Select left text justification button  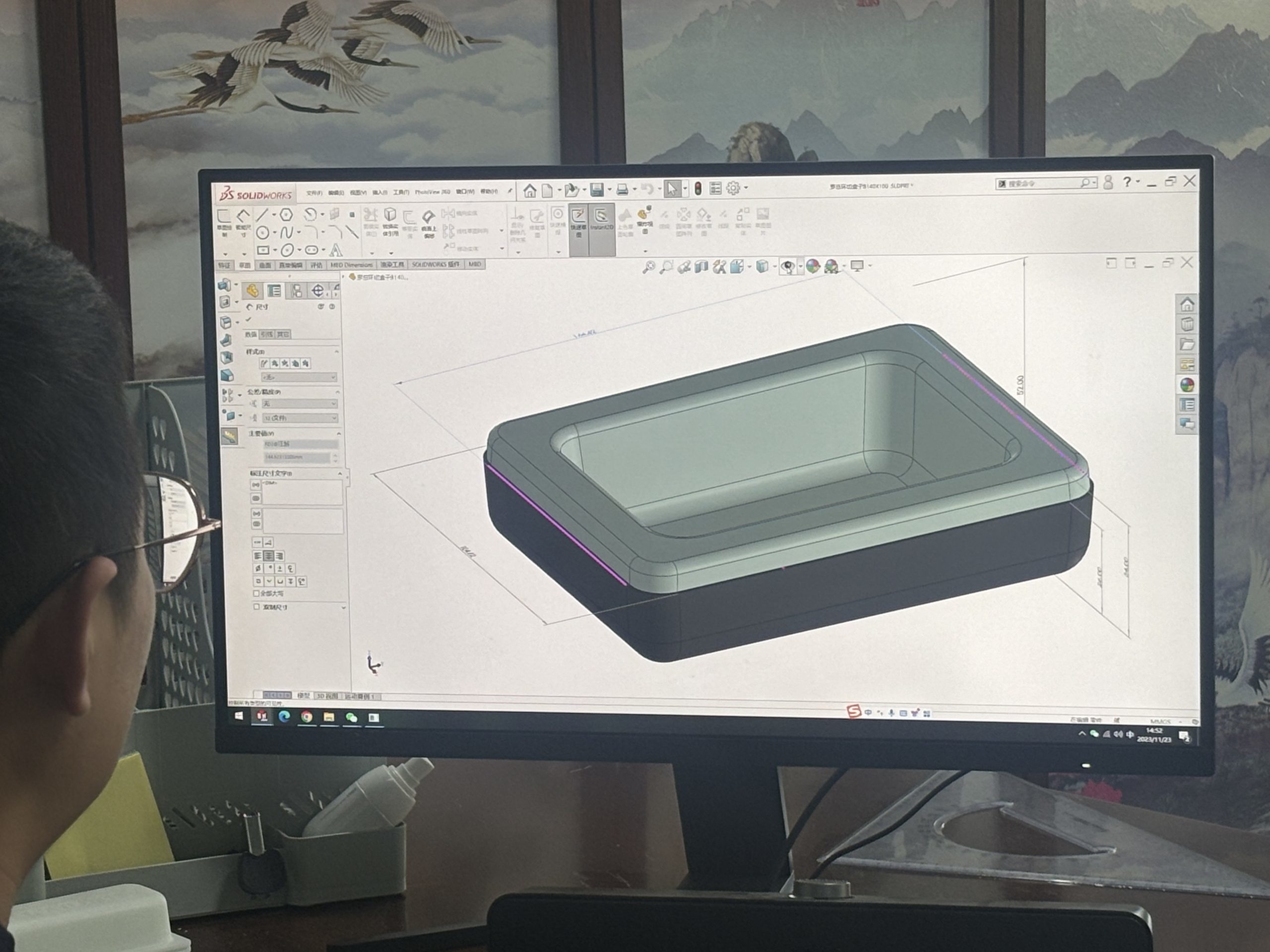258,556
